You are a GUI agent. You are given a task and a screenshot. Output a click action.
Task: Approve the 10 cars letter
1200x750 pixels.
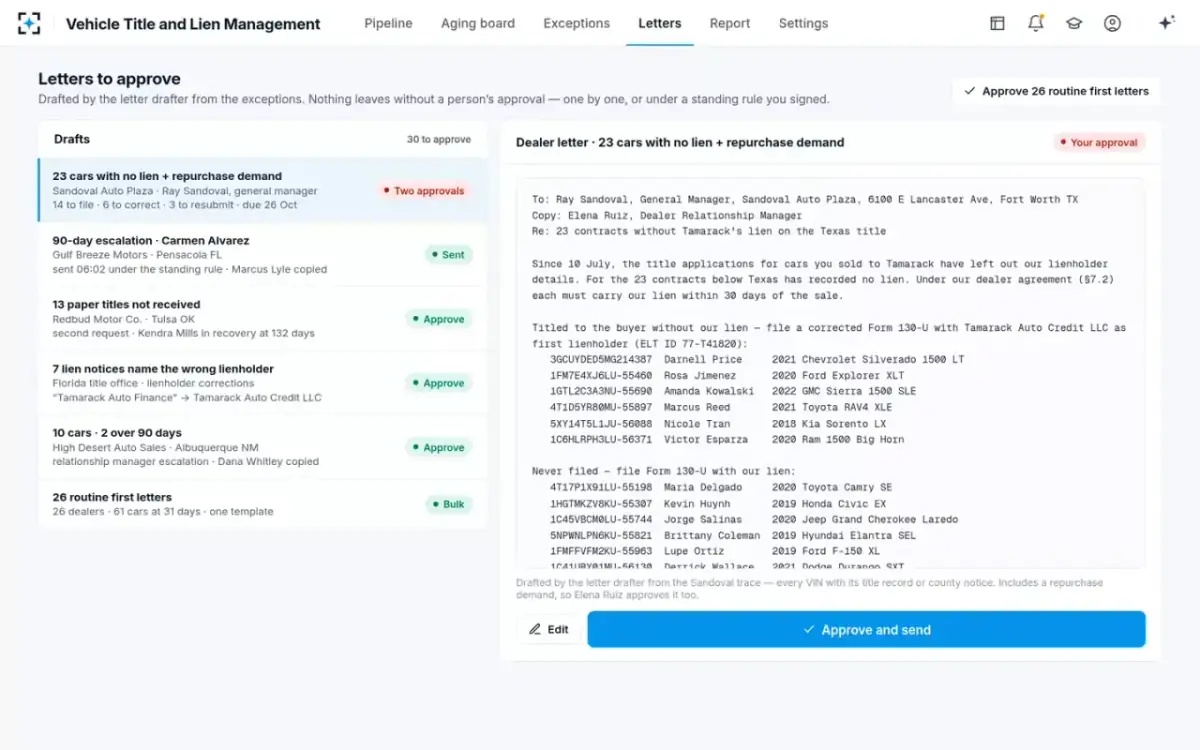(x=439, y=447)
